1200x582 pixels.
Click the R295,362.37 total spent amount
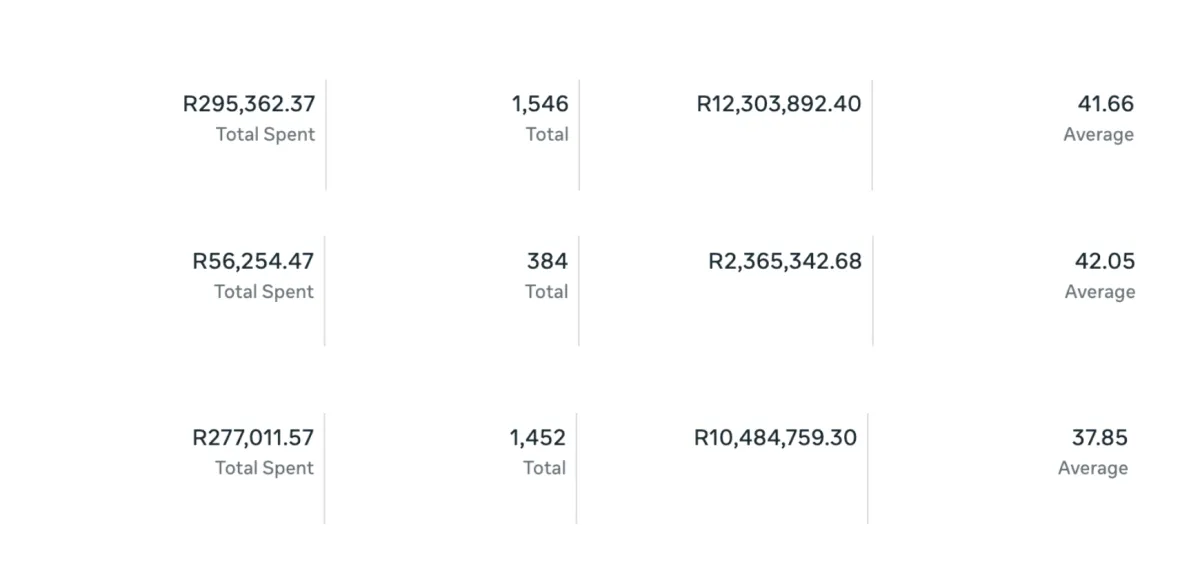point(249,104)
